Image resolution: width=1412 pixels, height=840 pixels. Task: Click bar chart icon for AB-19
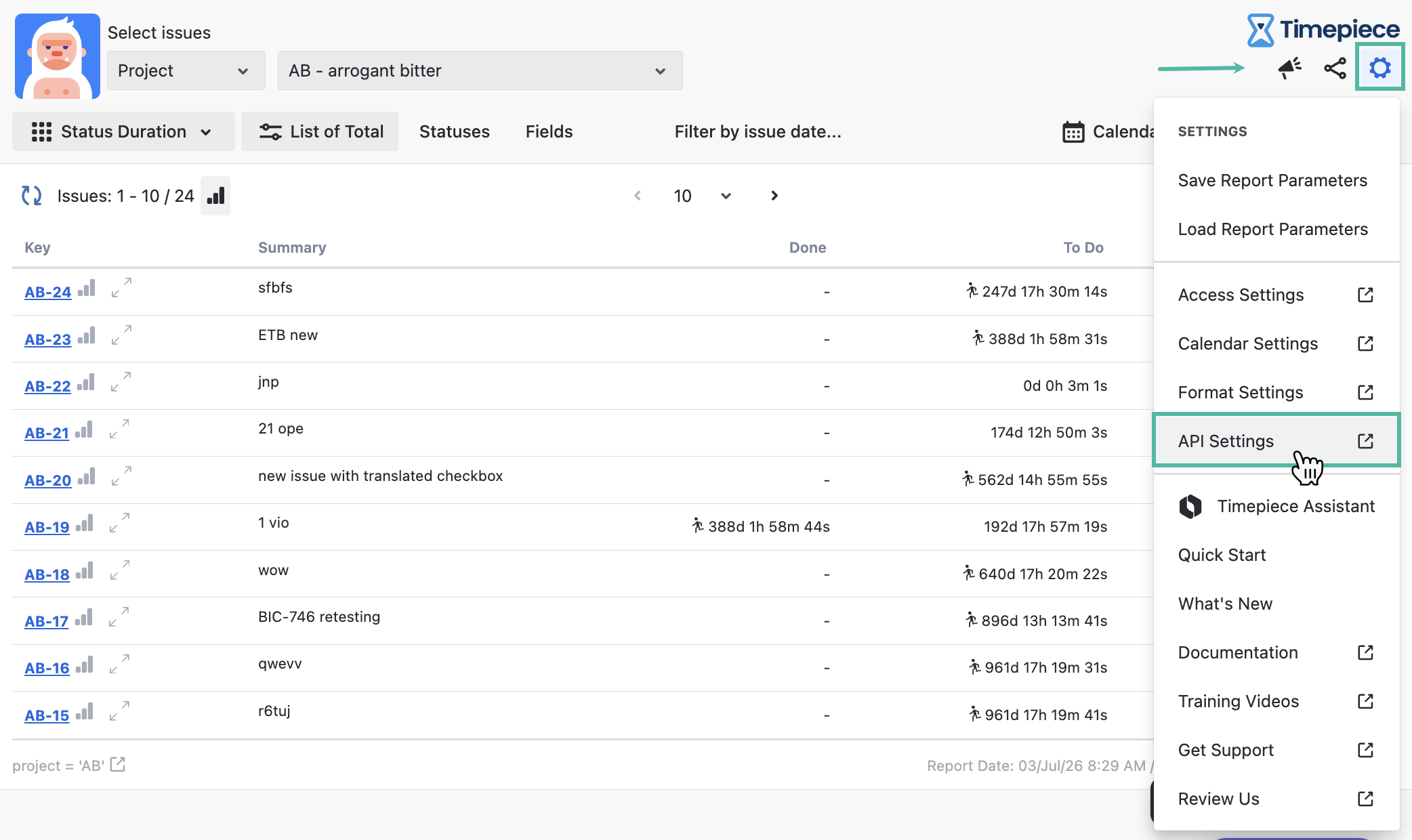point(85,523)
